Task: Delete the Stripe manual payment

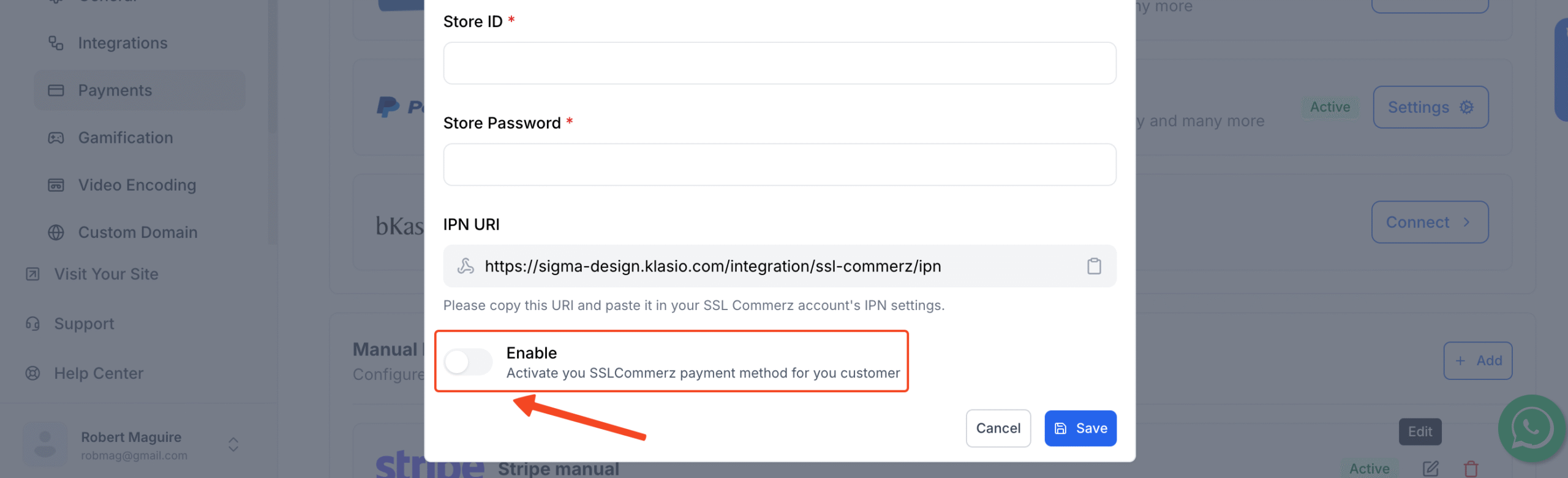Action: pos(1471,469)
